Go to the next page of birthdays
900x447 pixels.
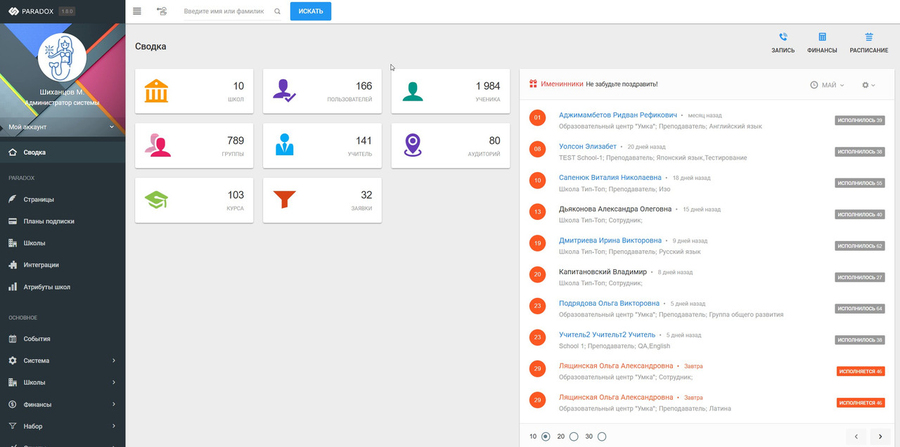[x=880, y=437]
